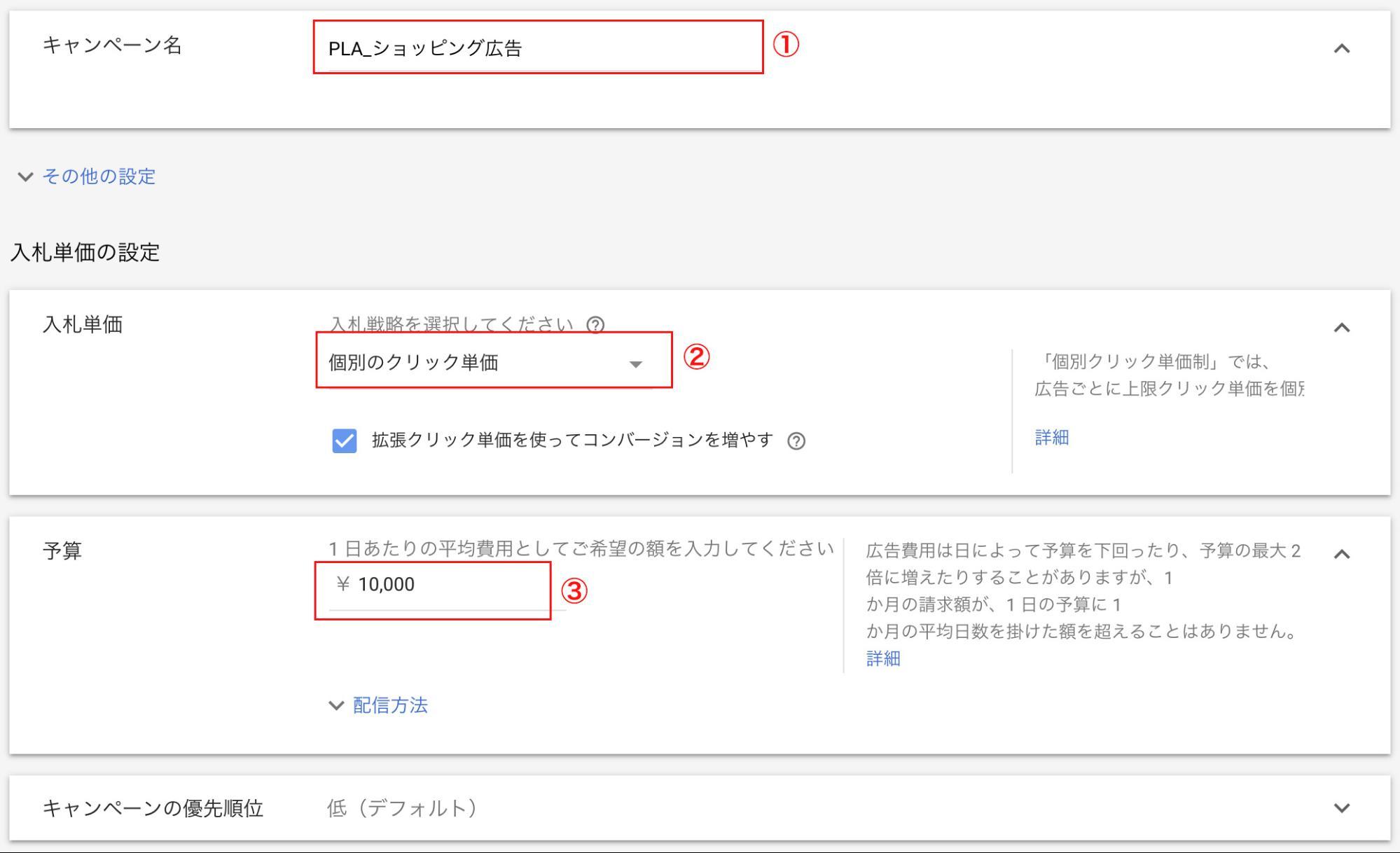The image size is (1400, 853).
Task: Open 詳細 link below budget explanation
Action: (x=883, y=659)
